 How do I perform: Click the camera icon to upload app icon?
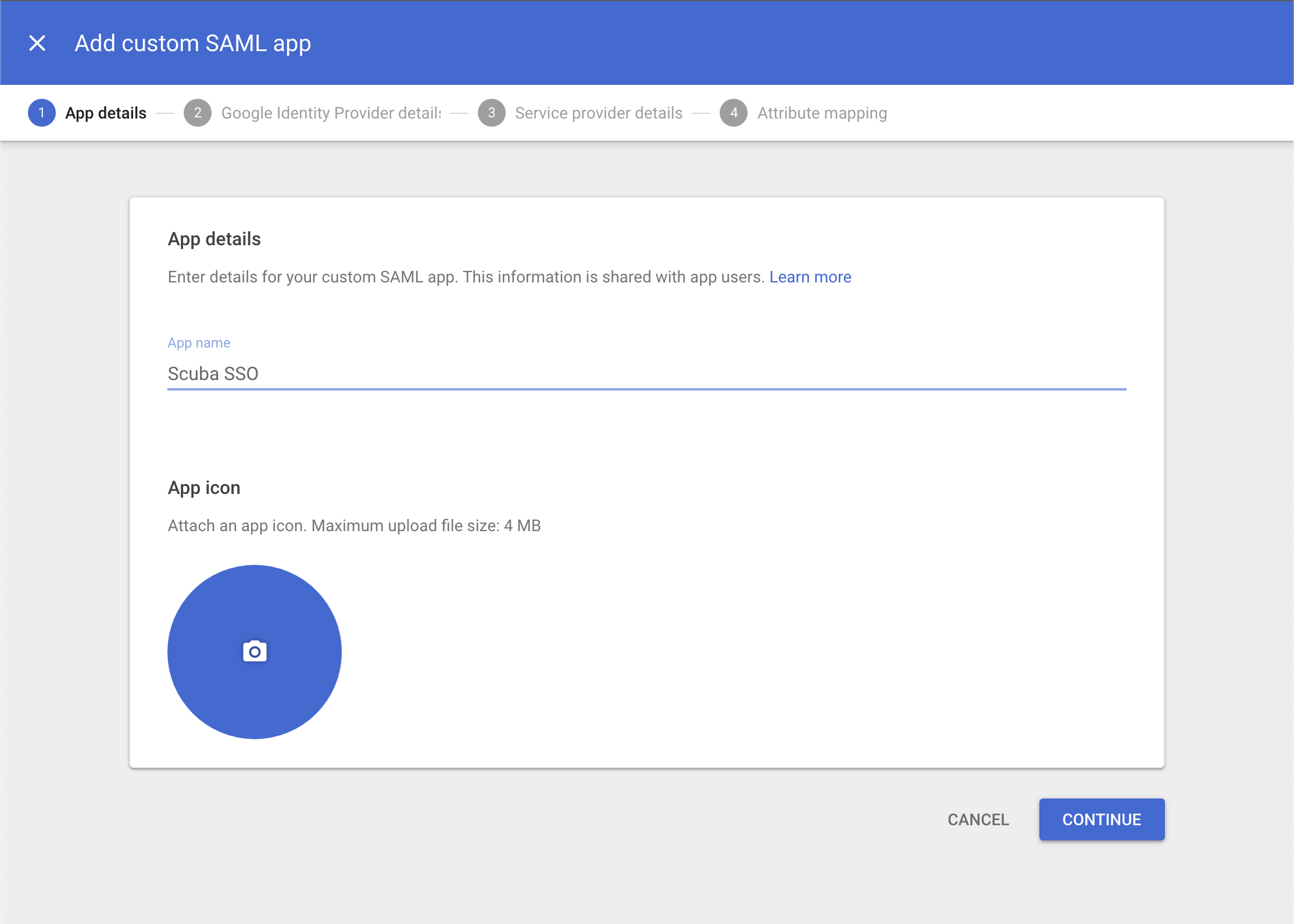tap(255, 651)
